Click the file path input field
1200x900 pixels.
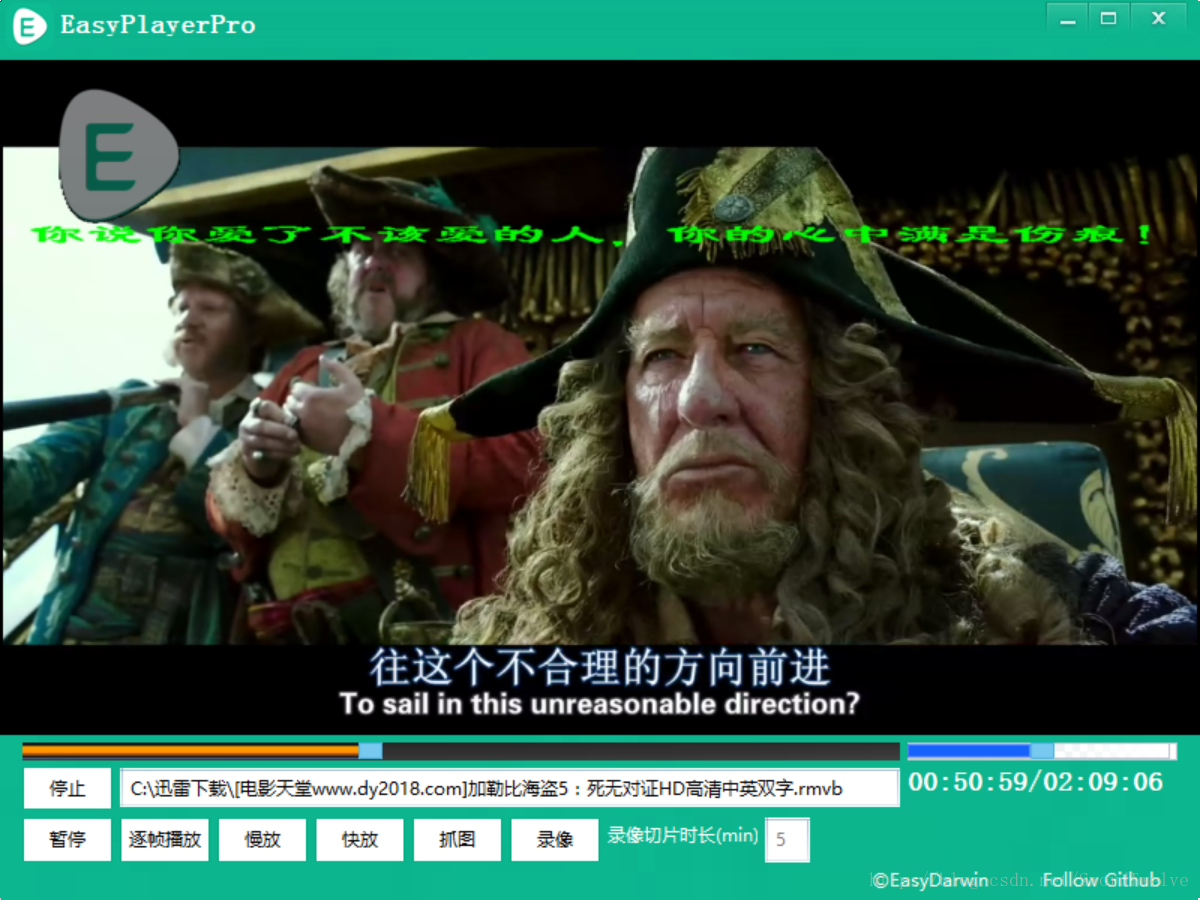click(x=510, y=788)
